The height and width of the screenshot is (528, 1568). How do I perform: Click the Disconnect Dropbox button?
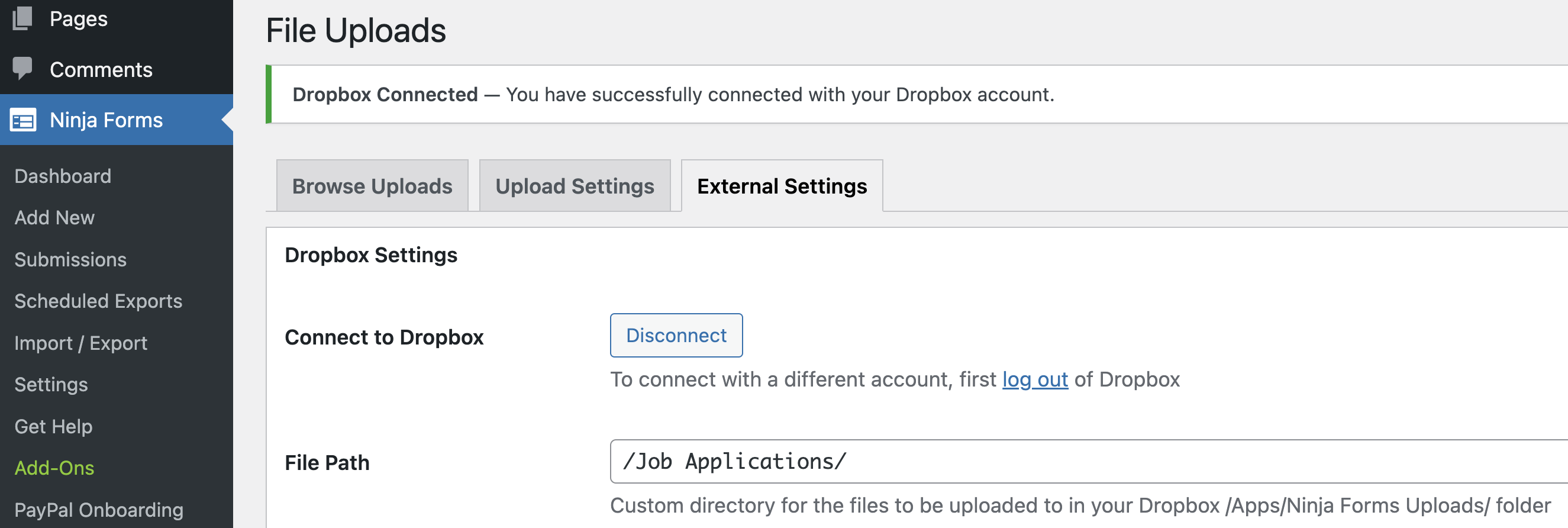click(676, 335)
